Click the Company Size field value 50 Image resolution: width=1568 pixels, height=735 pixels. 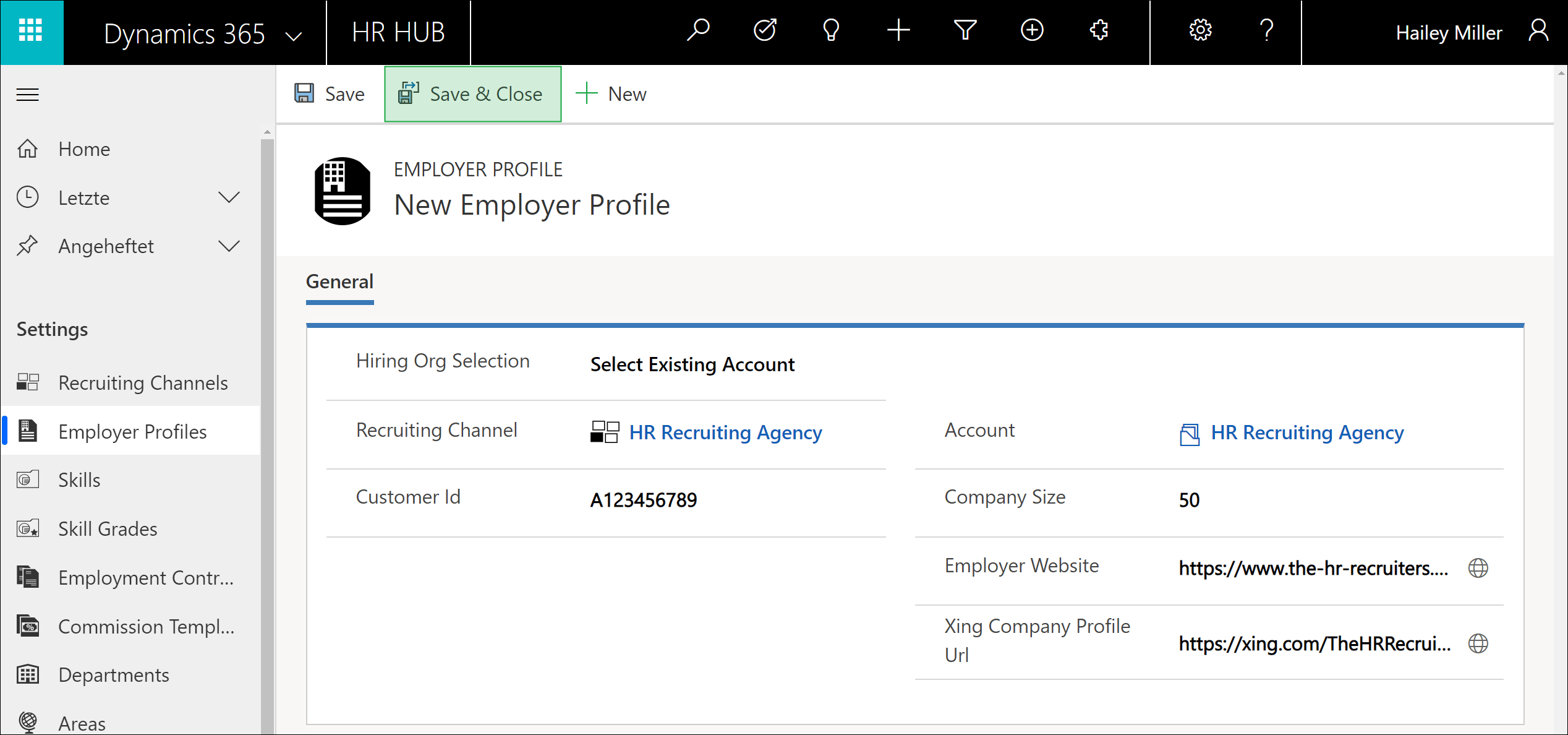(x=1188, y=500)
